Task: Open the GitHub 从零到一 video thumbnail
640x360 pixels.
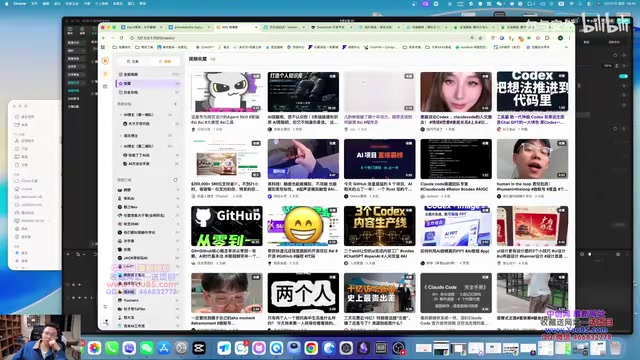Action: 227,226
